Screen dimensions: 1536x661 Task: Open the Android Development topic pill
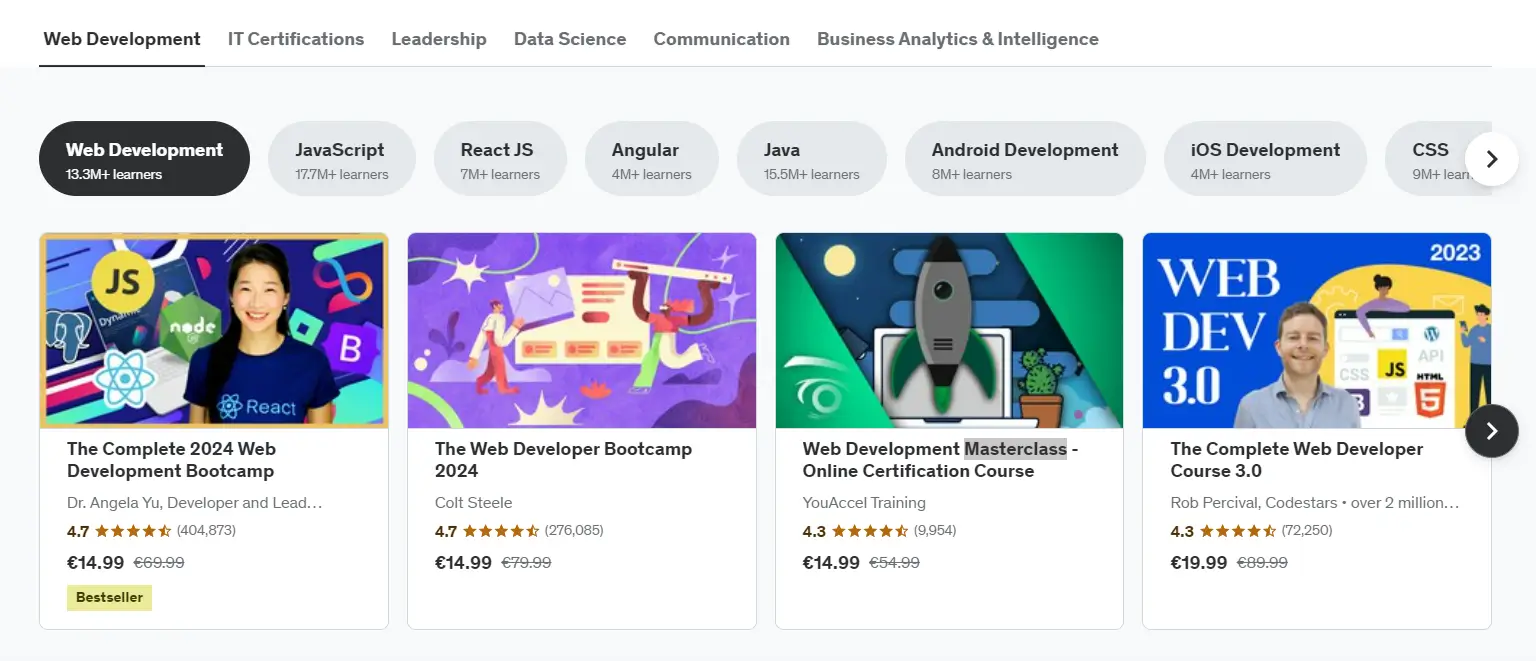1024,159
